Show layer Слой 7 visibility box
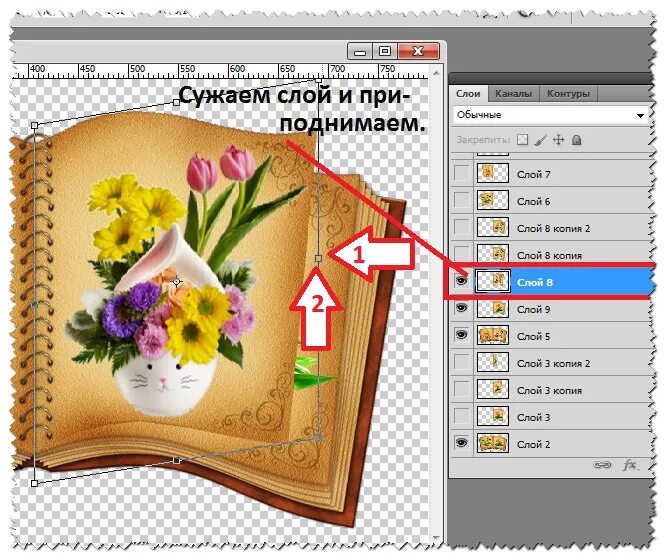Image resolution: width=666 pixels, height=559 pixels. 461,173
